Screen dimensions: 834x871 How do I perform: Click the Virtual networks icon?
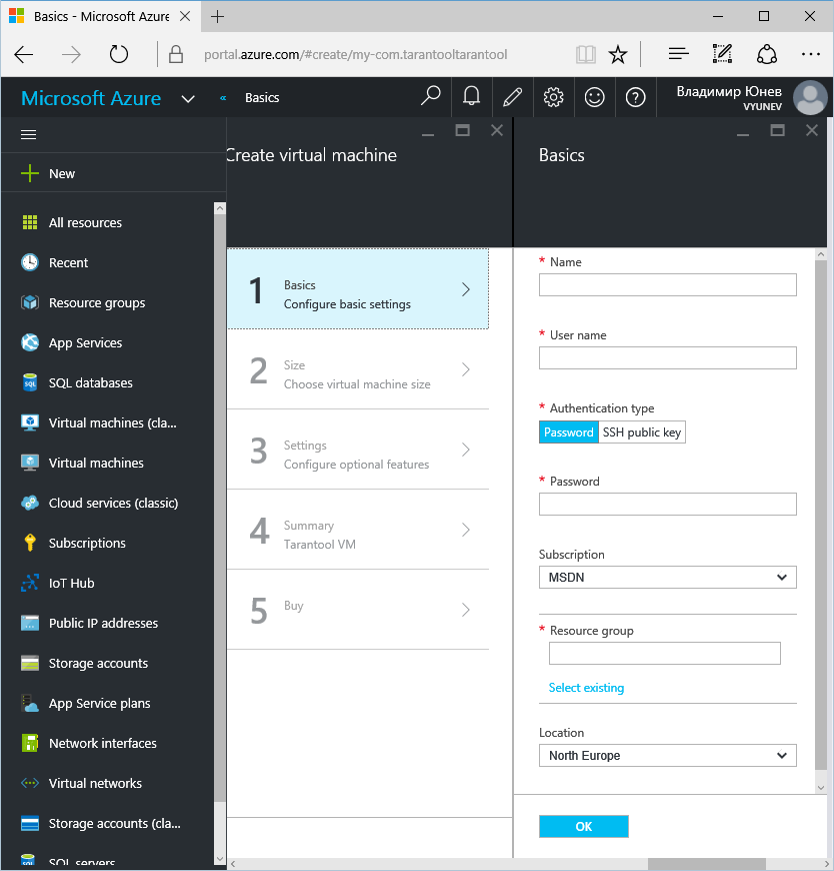pos(29,783)
